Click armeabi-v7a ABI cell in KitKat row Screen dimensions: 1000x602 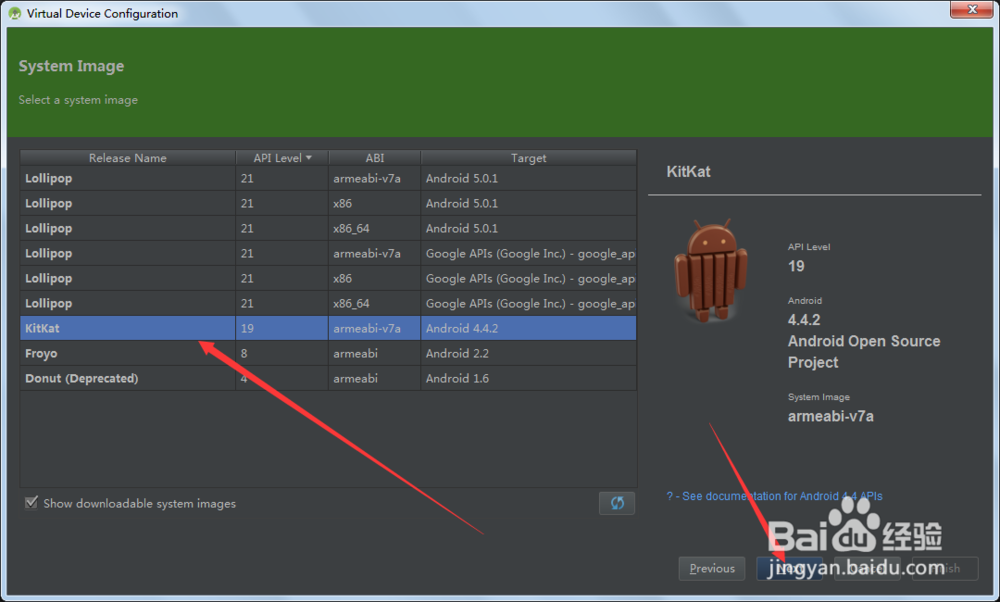click(x=374, y=328)
